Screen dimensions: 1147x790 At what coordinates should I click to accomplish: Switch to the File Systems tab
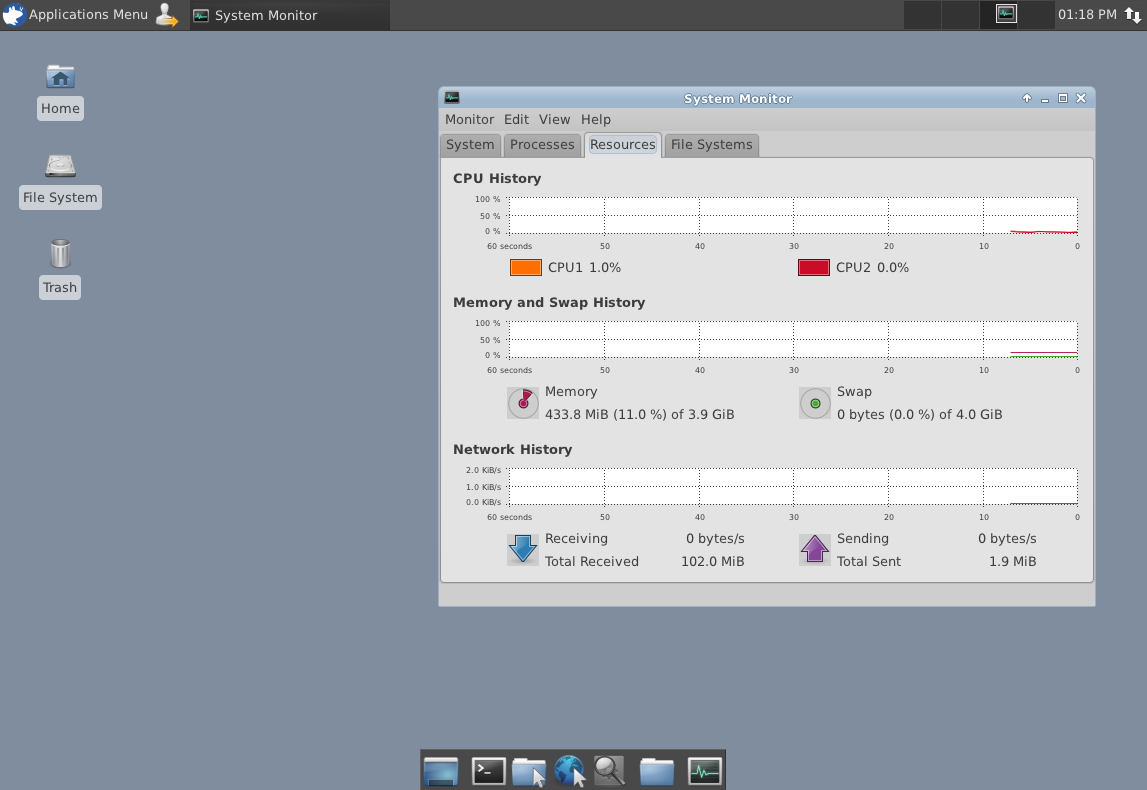(712, 145)
